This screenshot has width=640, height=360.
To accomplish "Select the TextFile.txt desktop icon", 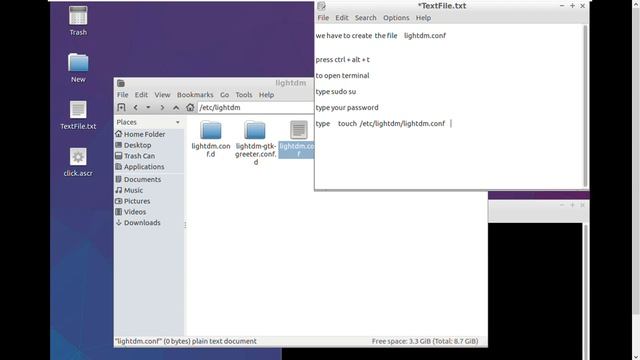I will pos(78,115).
